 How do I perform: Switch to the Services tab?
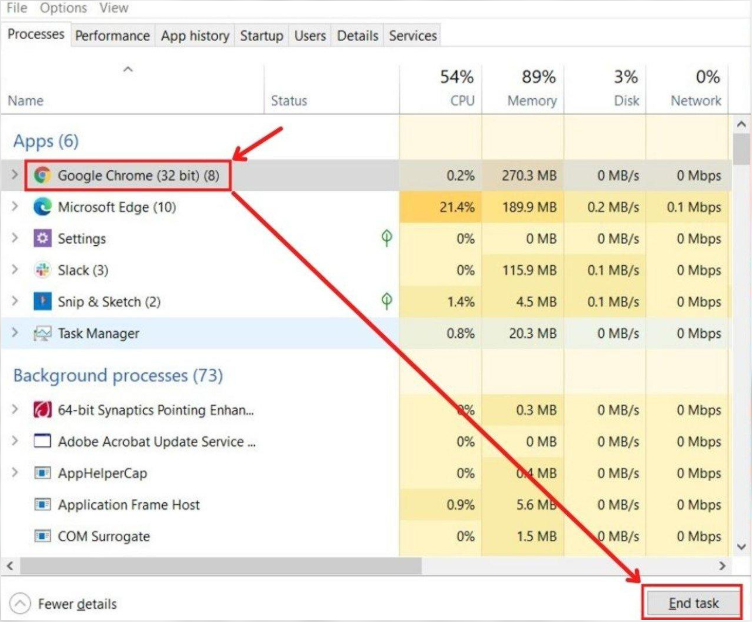[x=413, y=36]
